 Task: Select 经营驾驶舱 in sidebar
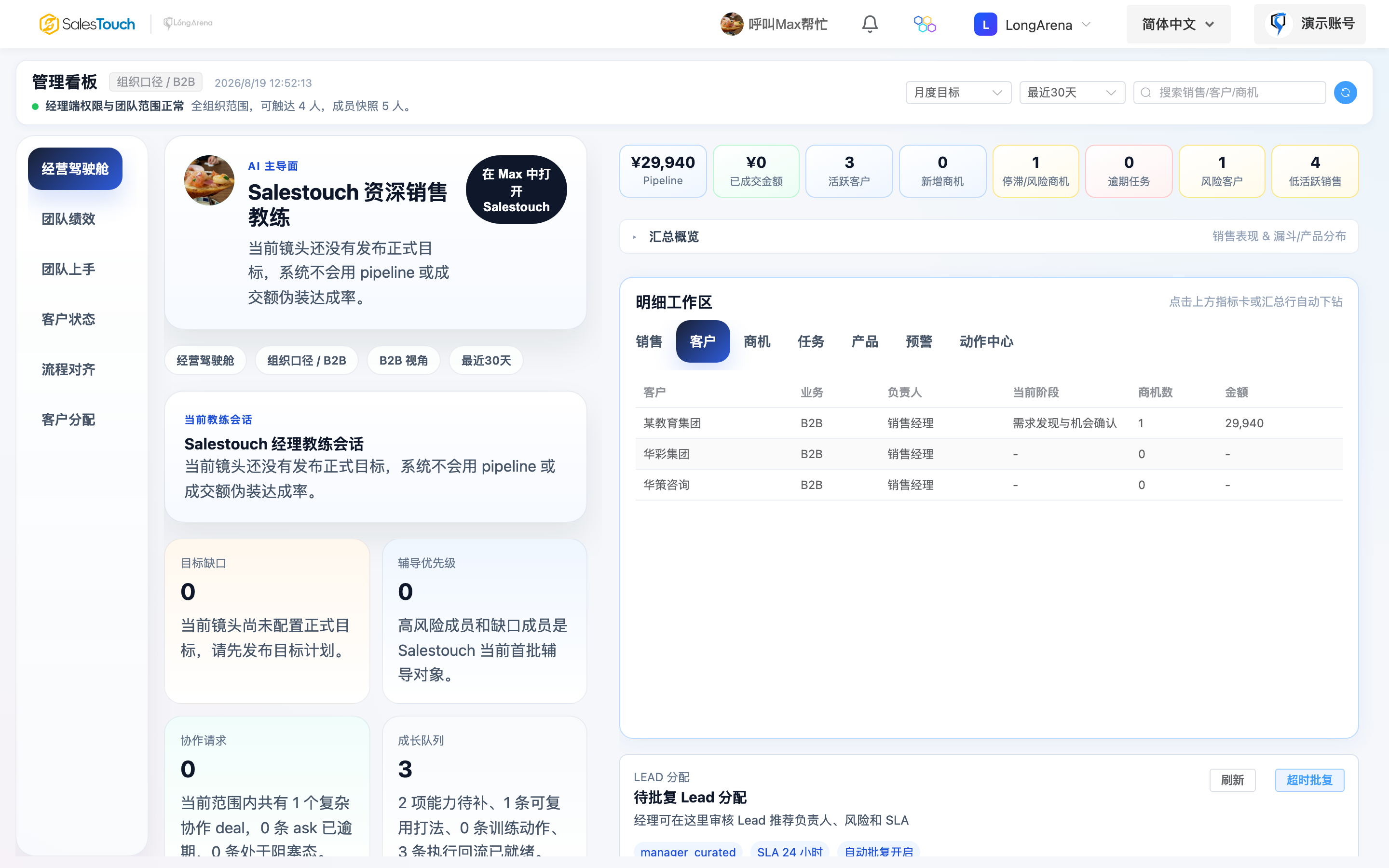(75, 169)
